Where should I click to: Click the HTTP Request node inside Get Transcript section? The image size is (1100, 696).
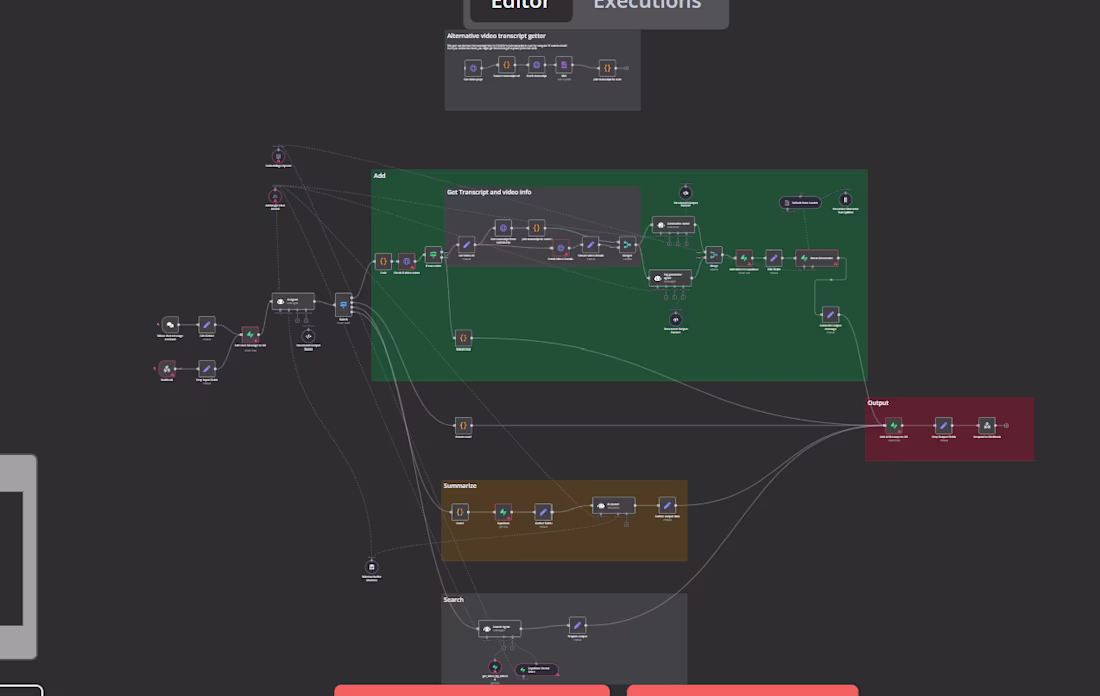point(503,228)
